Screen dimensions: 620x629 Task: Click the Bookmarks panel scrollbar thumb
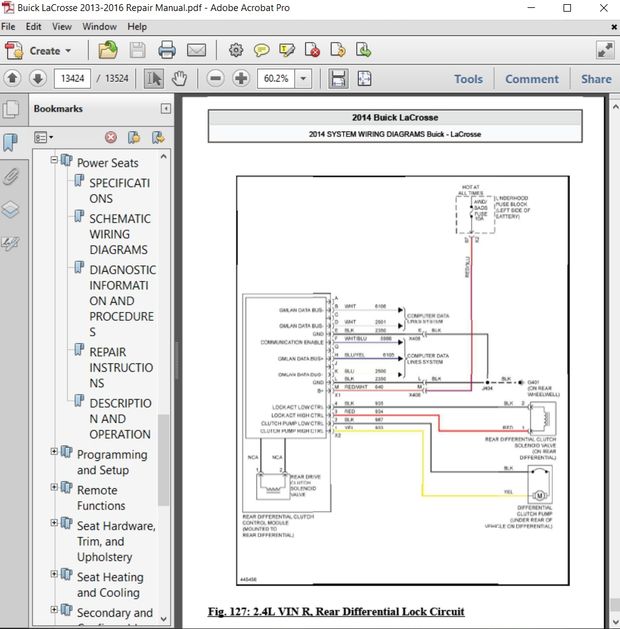click(x=163, y=460)
